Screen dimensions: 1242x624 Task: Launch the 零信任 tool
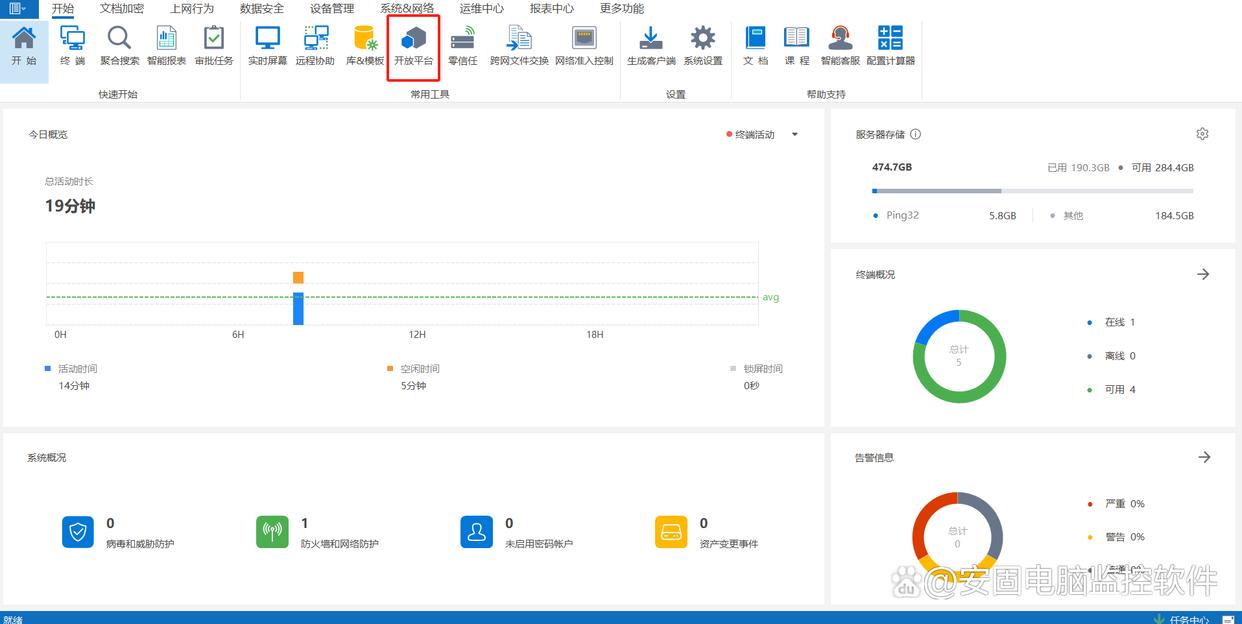pos(462,46)
